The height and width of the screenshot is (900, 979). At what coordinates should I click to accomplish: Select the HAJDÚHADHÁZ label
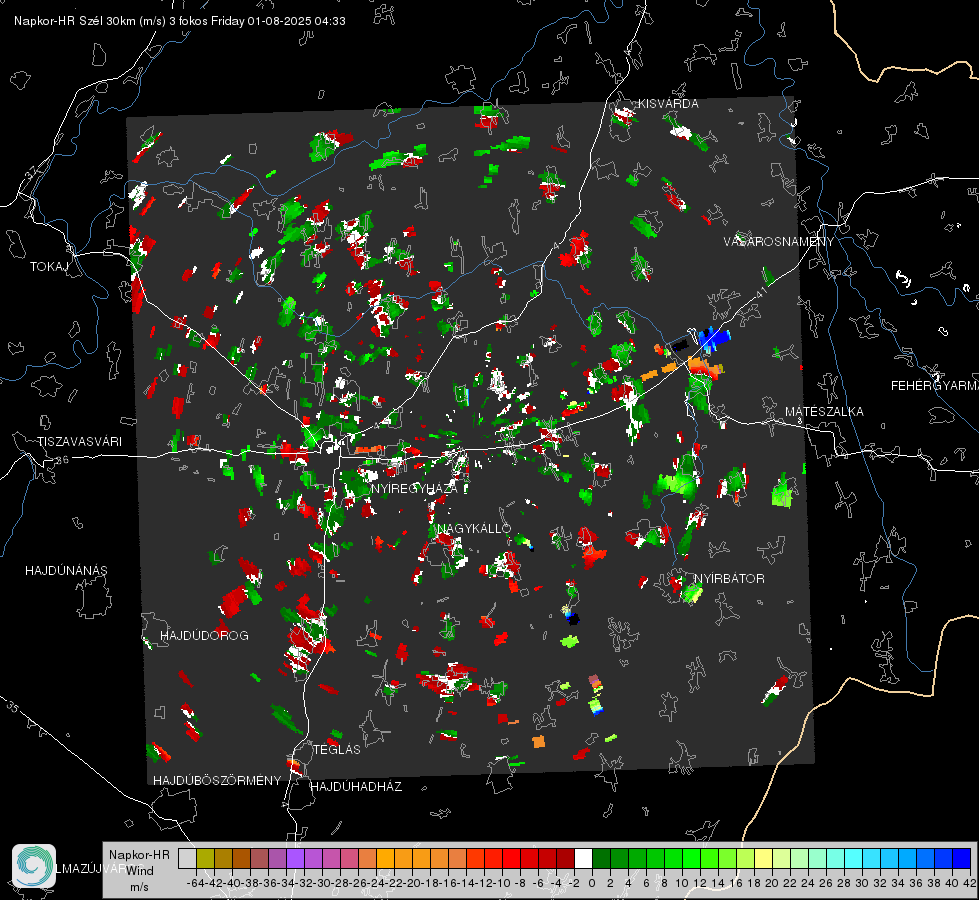pyautogui.click(x=356, y=787)
